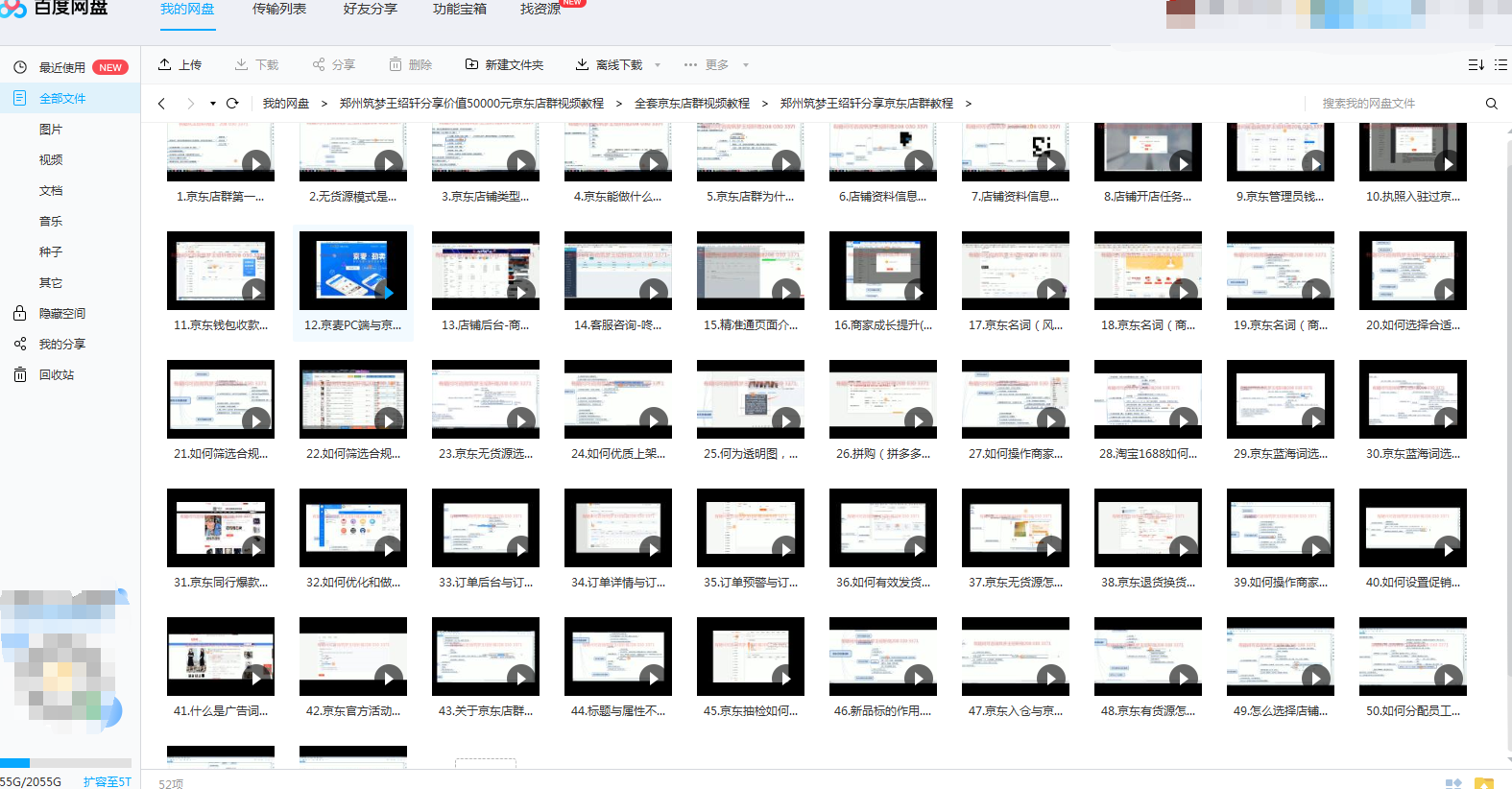
Task: Click 扩容至5T storage upgrade link
Action: click(108, 781)
